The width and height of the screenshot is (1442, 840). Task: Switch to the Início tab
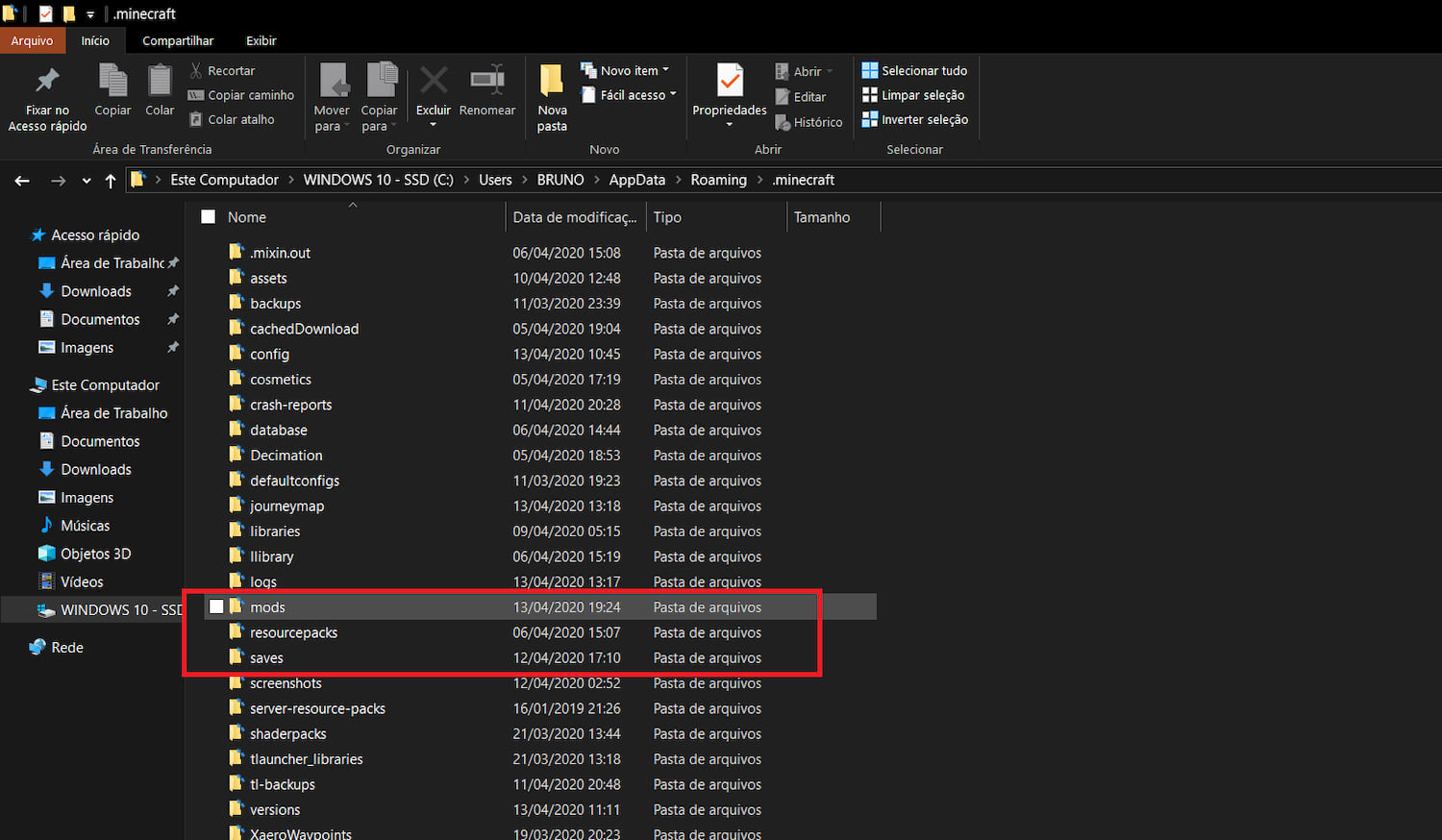pyautogui.click(x=95, y=40)
